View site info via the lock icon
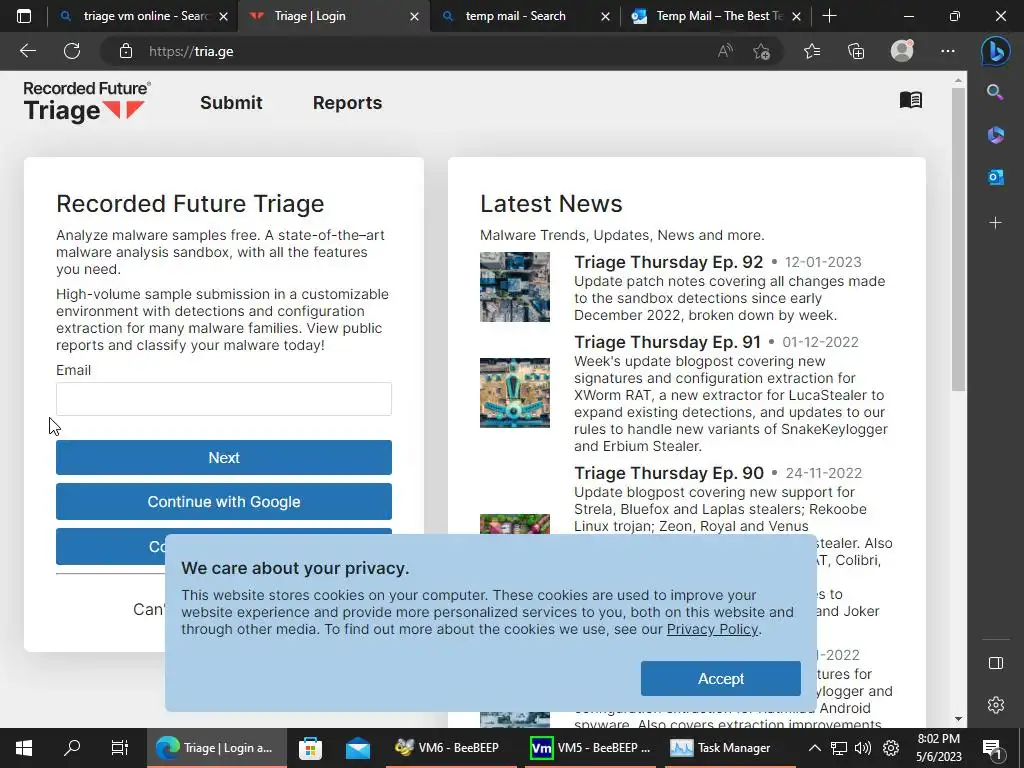The image size is (1024, 768). tap(125, 51)
